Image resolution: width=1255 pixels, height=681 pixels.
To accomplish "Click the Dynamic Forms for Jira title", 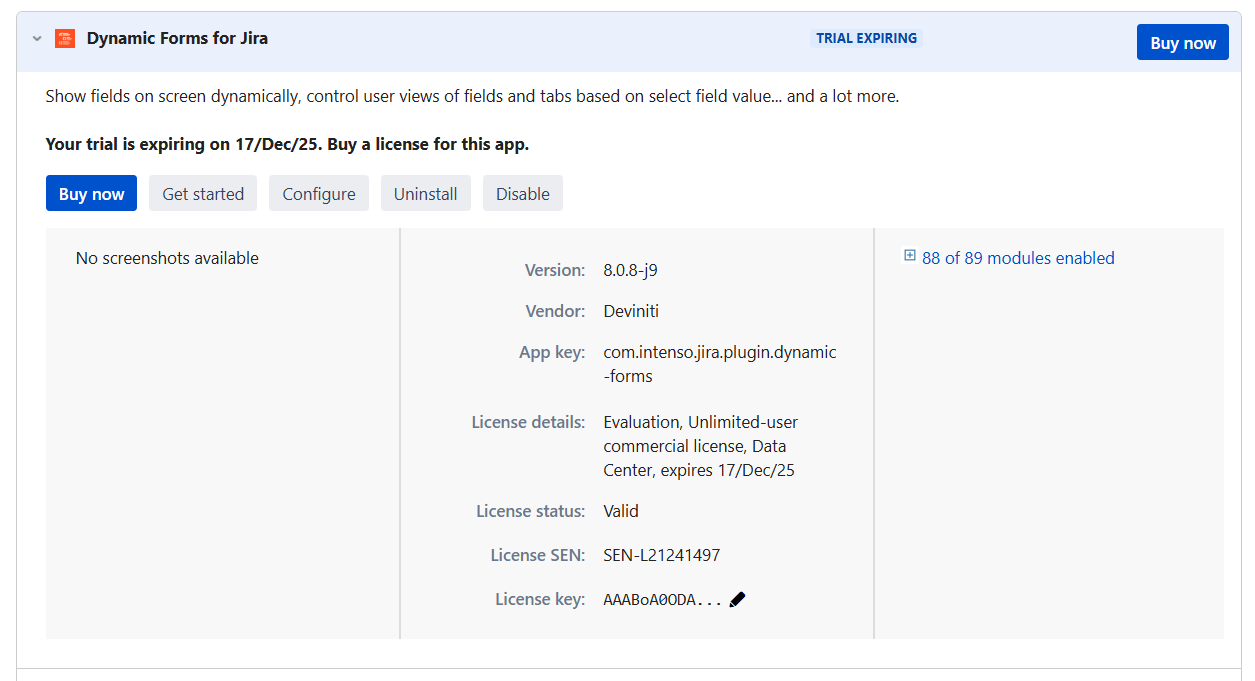I will pos(177,39).
